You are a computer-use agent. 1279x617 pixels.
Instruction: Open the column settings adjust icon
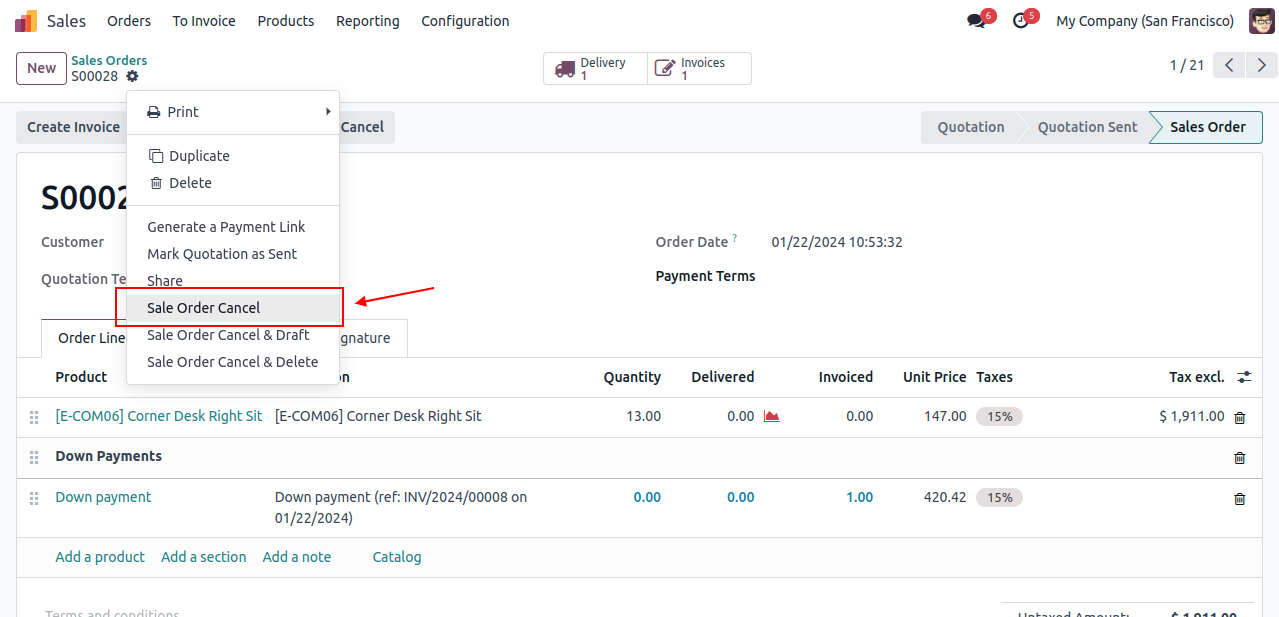(x=1243, y=377)
